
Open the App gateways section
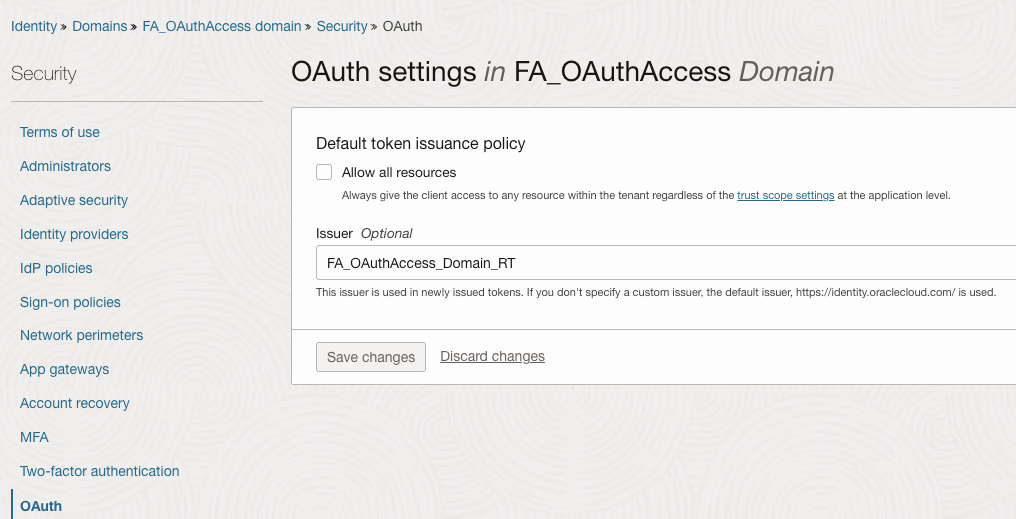[64, 369]
